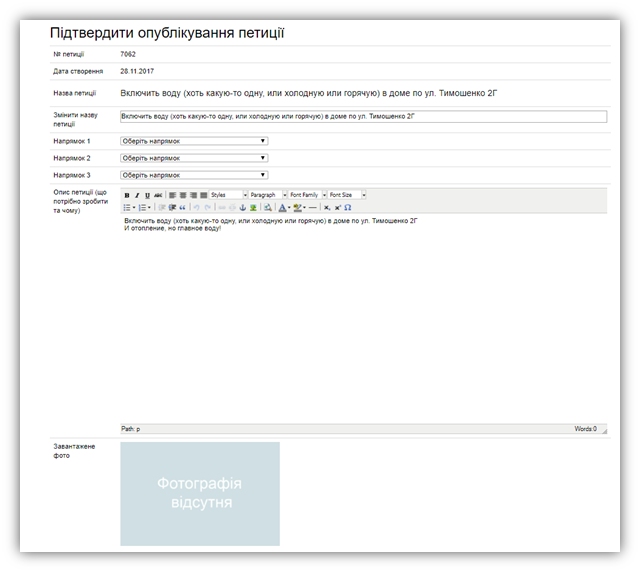
Task: Insert a bulleted list
Action: tap(127, 207)
